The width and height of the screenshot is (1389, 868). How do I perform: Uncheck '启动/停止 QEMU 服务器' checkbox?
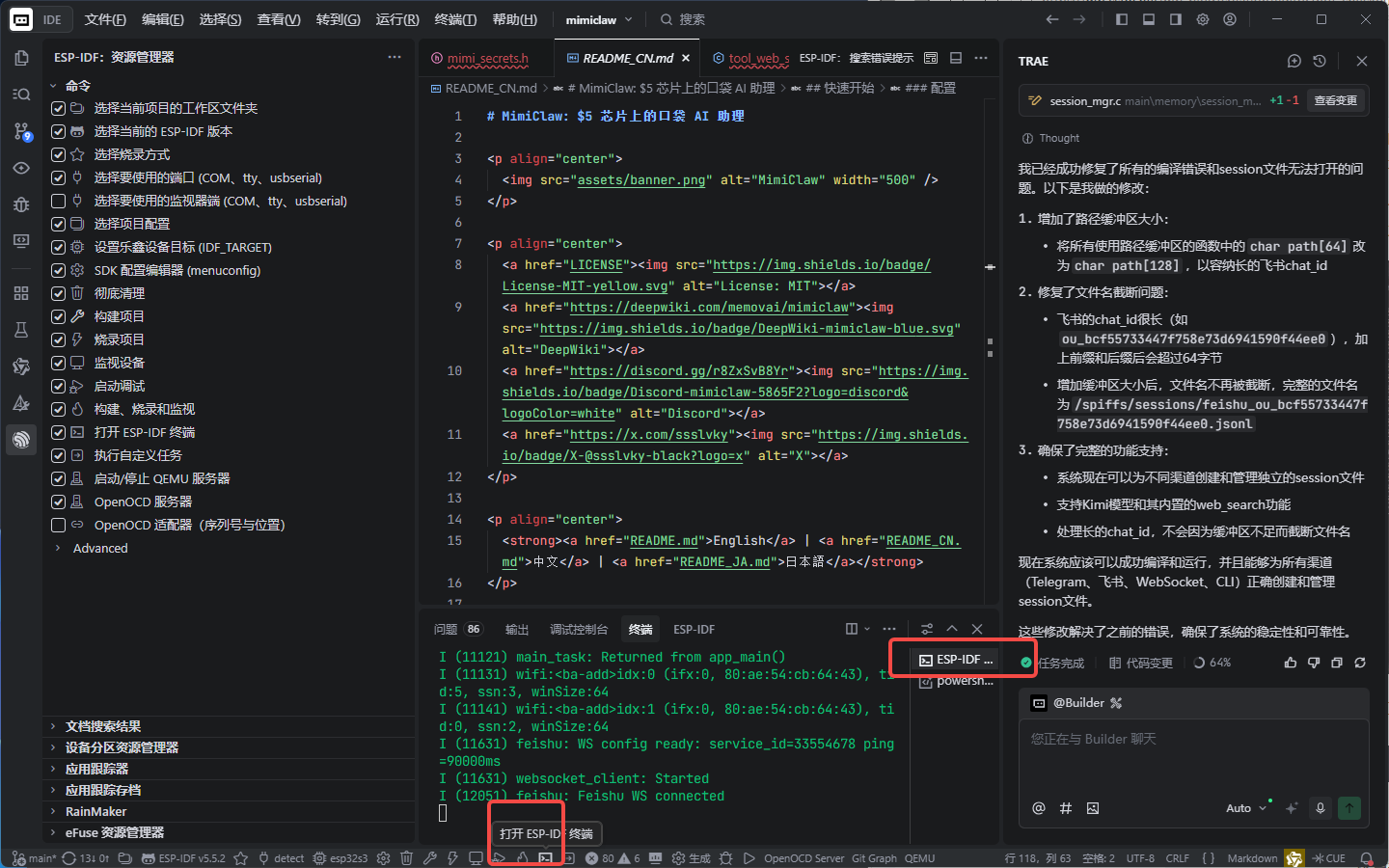click(x=58, y=478)
